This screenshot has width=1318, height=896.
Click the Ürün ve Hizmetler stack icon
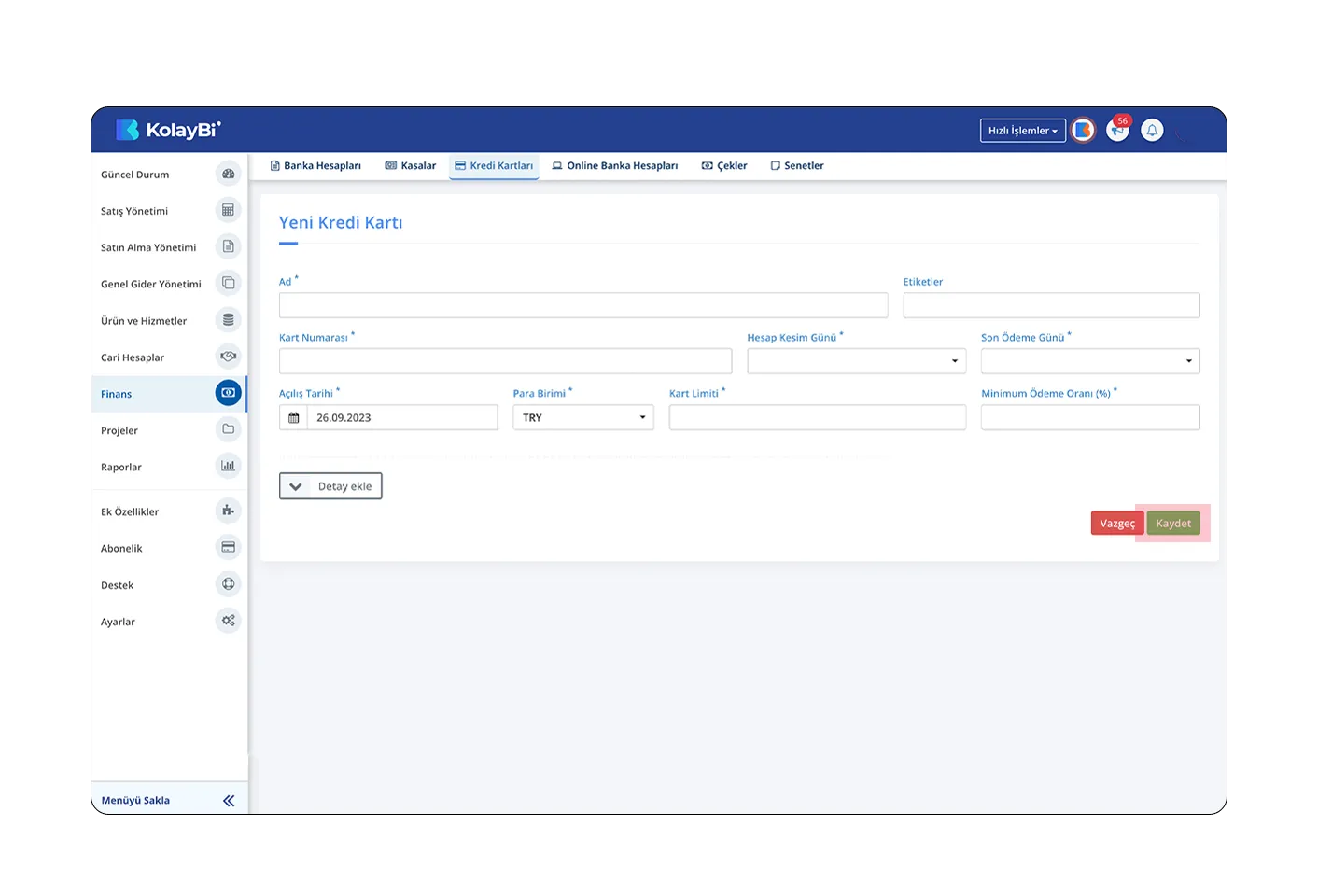coord(228,319)
